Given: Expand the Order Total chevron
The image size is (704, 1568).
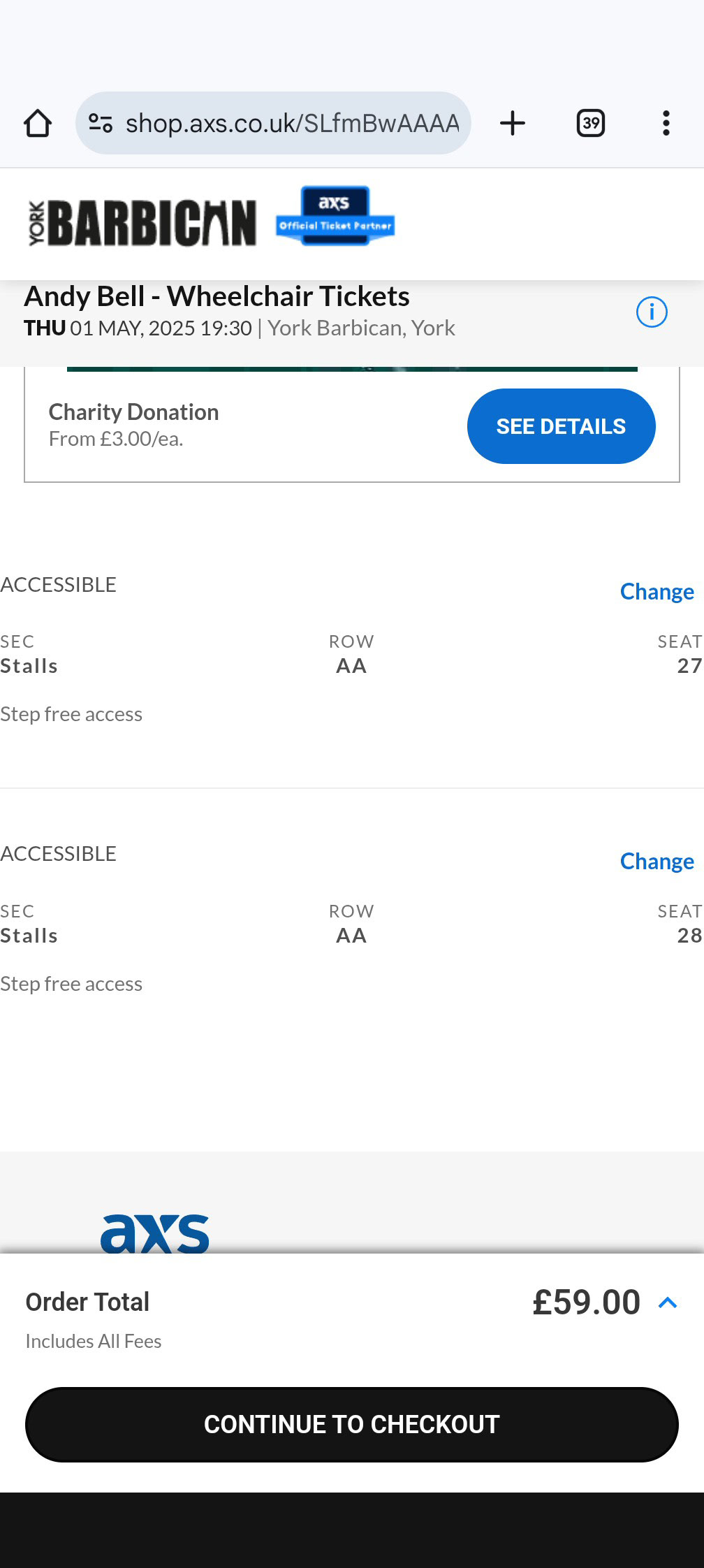Looking at the screenshot, I should pyautogui.click(x=668, y=1302).
